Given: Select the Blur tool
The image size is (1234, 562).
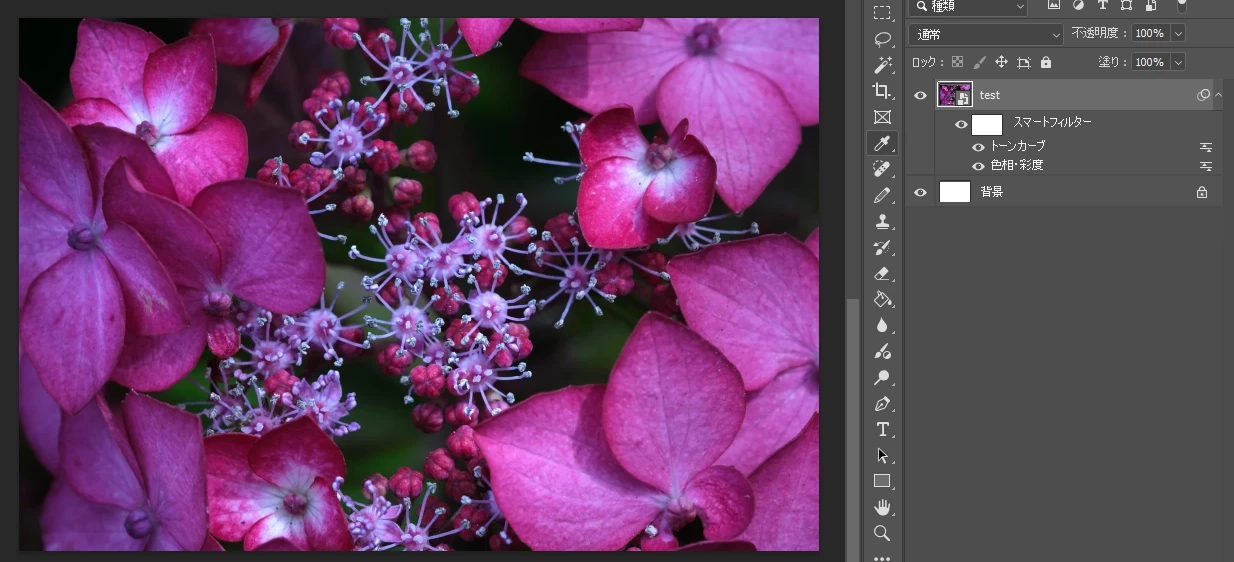Looking at the screenshot, I should click(882, 325).
